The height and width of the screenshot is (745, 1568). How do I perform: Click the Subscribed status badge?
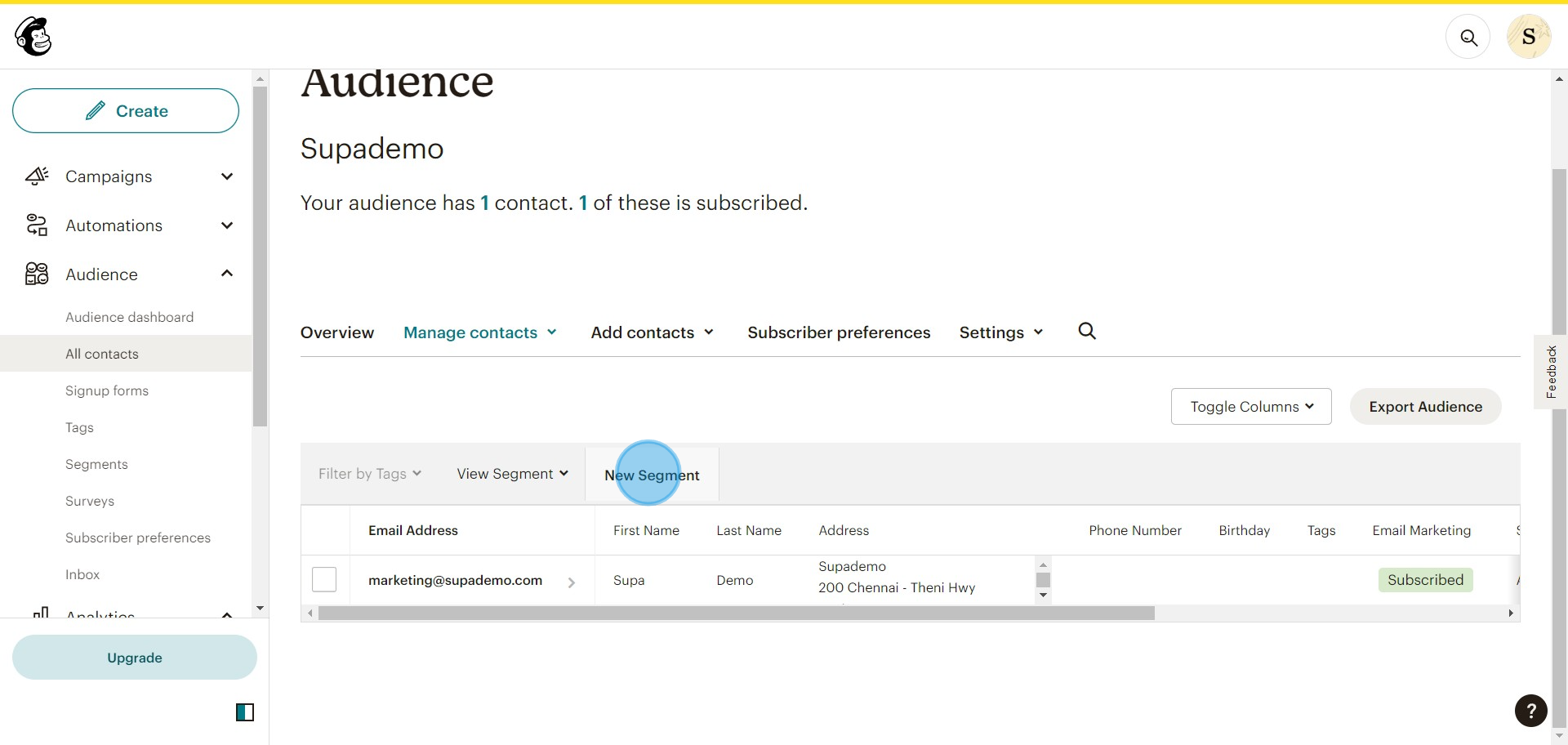1425,580
